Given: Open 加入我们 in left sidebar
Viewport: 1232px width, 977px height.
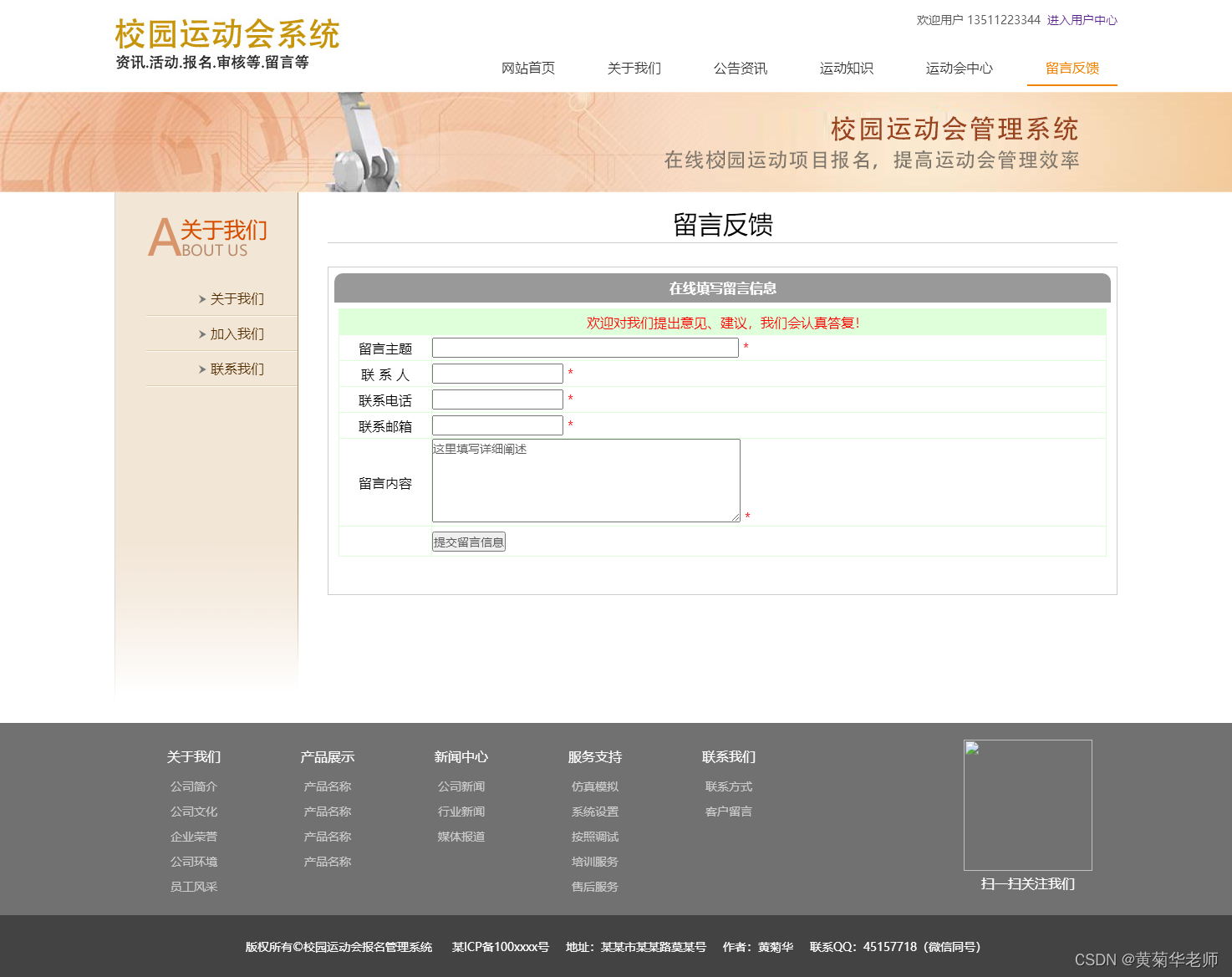Looking at the screenshot, I should tap(237, 334).
